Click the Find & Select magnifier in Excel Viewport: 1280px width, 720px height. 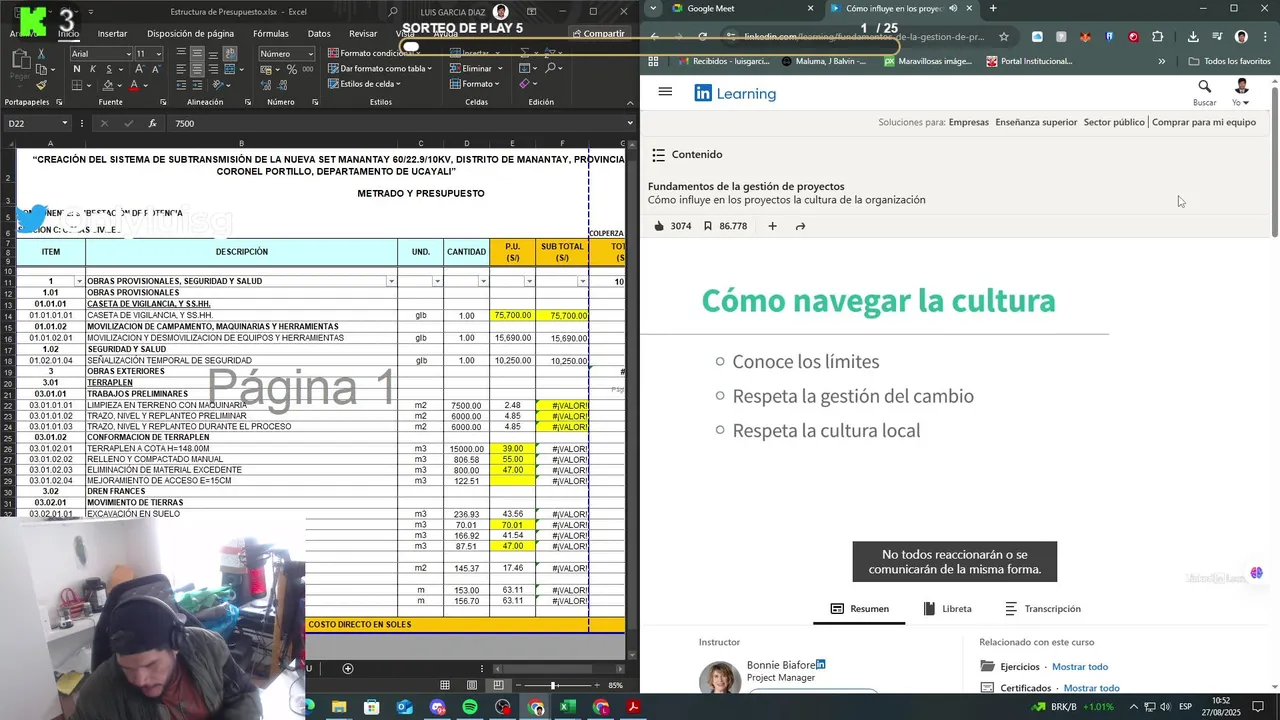552,68
